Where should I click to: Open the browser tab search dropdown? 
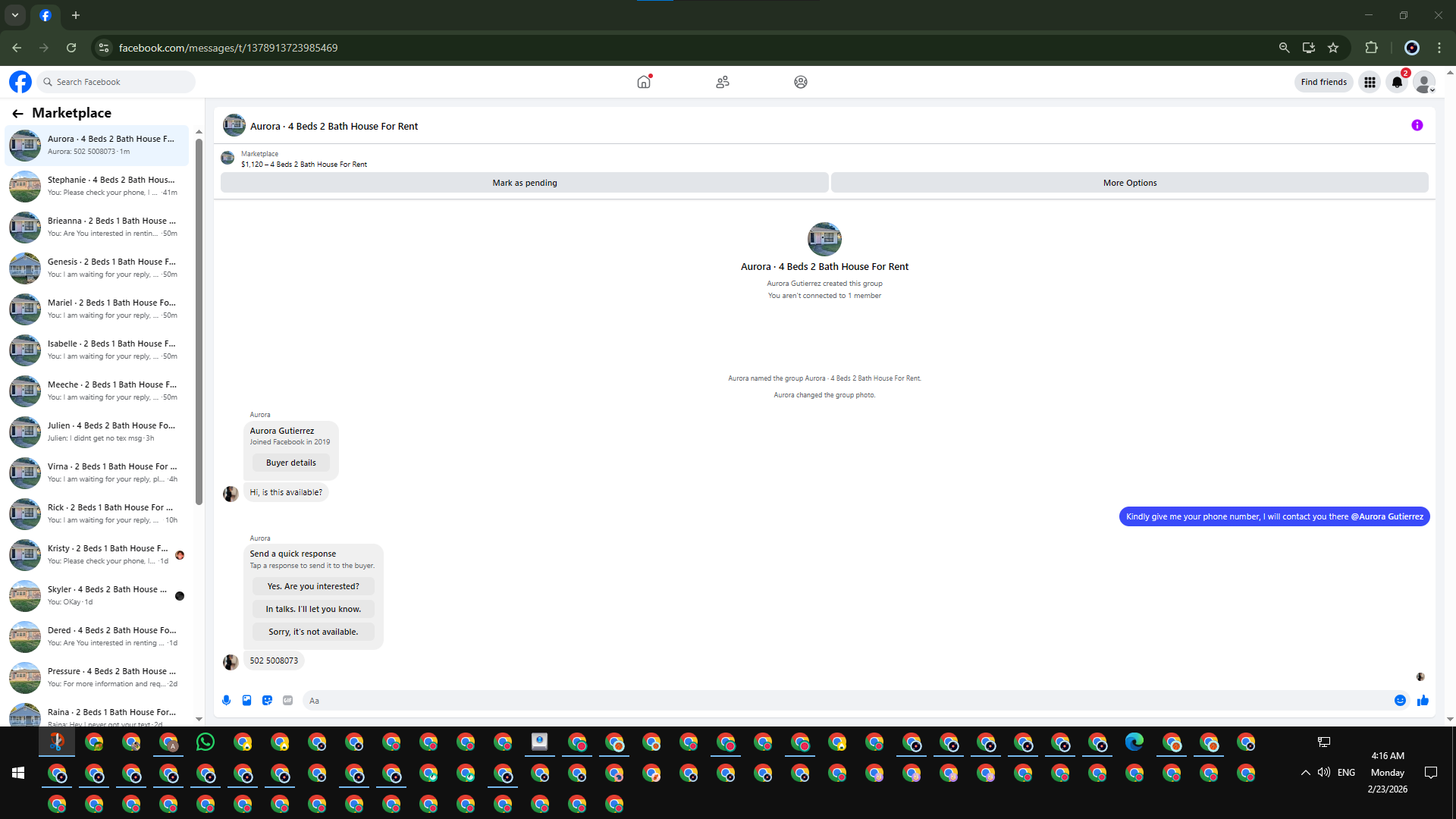[15, 15]
